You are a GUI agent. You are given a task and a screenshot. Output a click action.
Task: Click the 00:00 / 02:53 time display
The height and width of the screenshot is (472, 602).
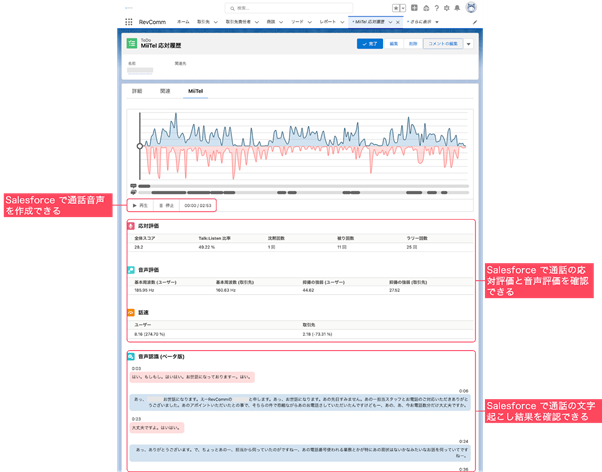[x=198, y=205]
